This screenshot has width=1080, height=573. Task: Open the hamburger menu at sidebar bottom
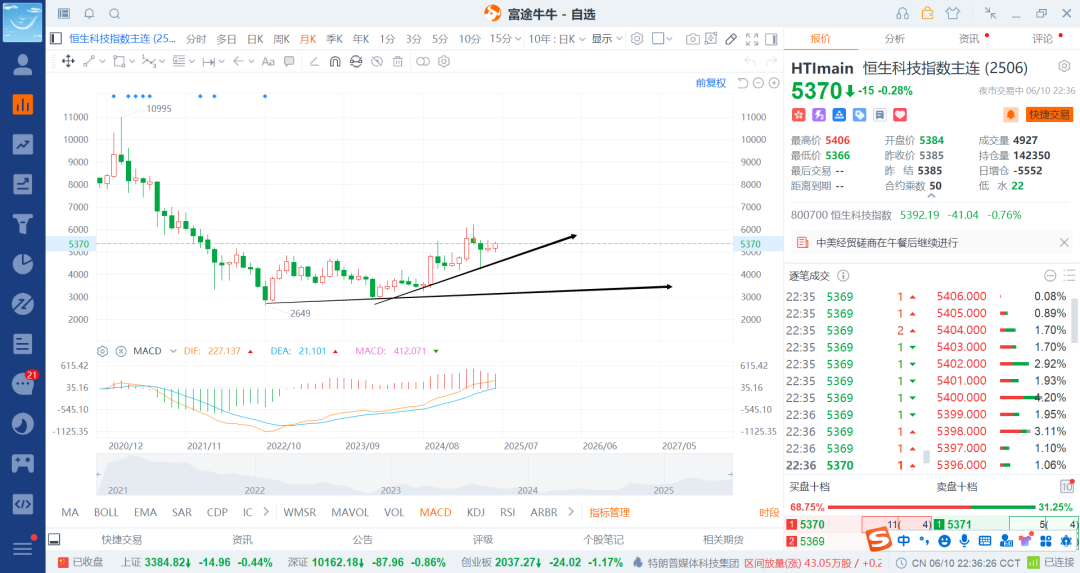tap(23, 548)
